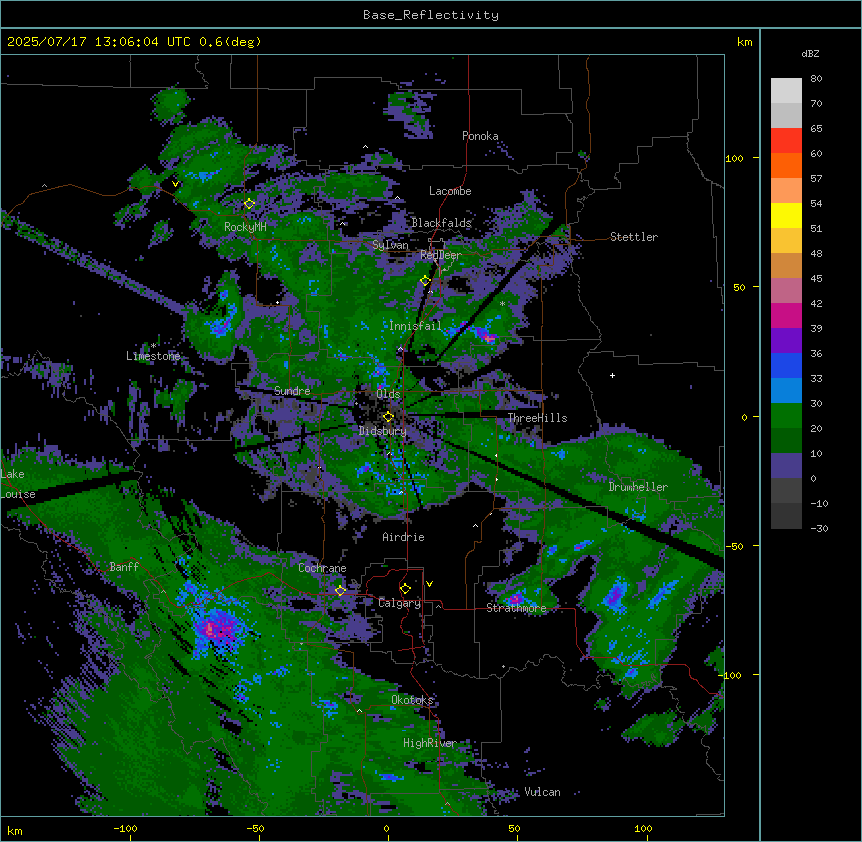Click the Blackfalds label

[441, 223]
